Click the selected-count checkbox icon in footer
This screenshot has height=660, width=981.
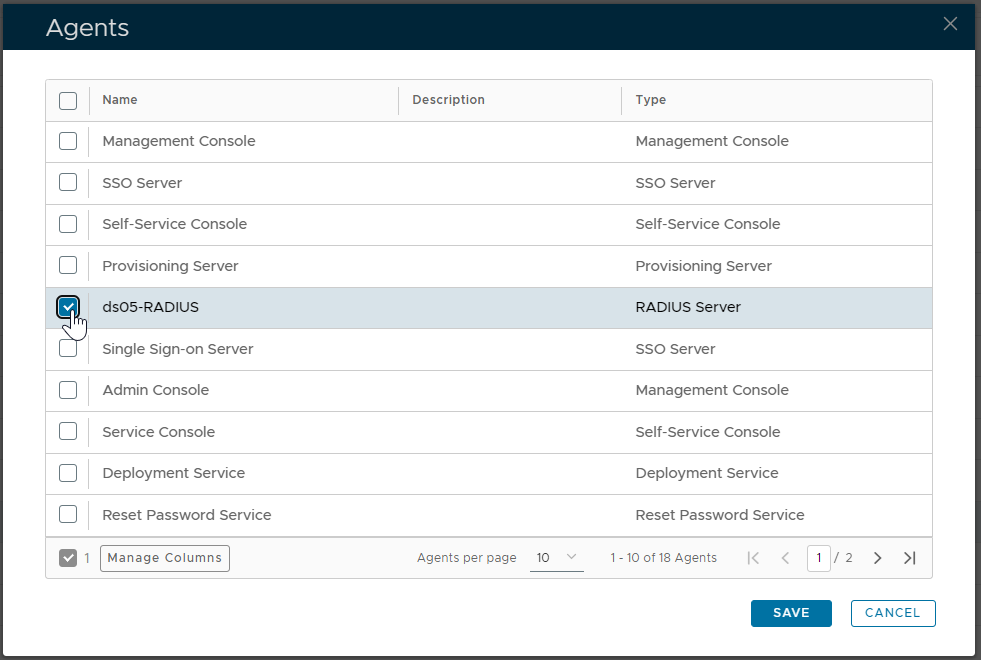[x=68, y=558]
